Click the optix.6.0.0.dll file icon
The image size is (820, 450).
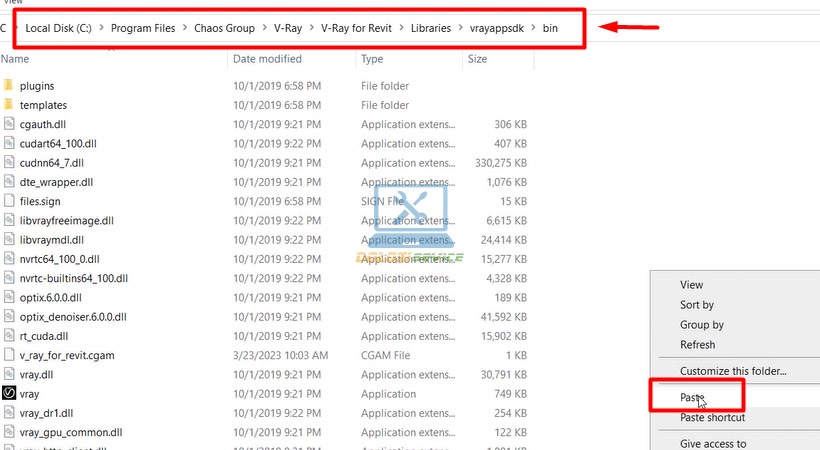click(x=9, y=297)
